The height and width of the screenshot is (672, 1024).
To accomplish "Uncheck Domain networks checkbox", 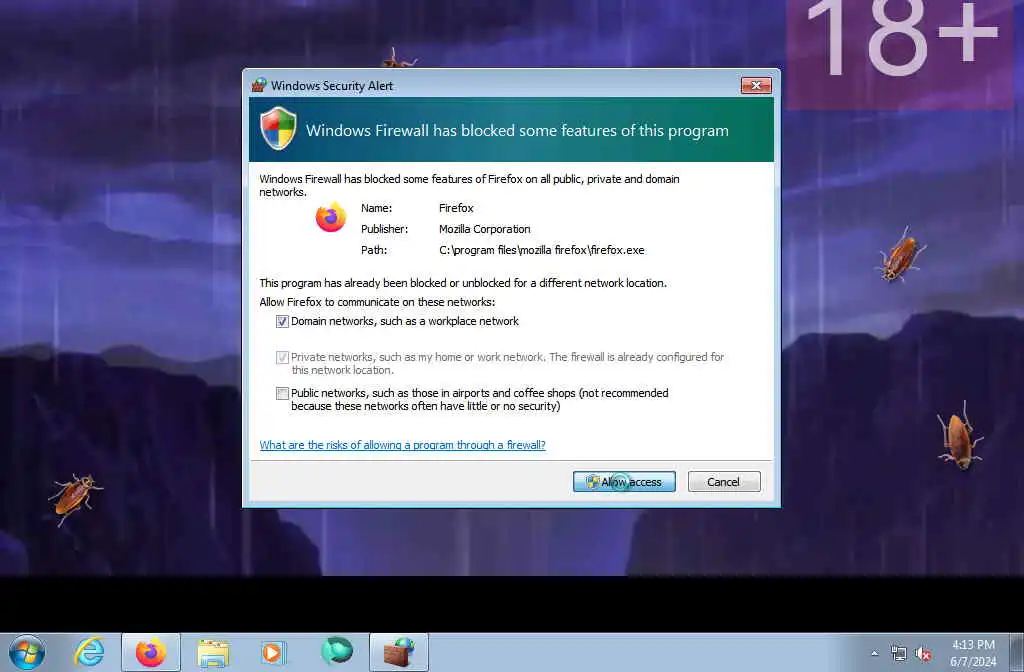I will (x=282, y=322).
